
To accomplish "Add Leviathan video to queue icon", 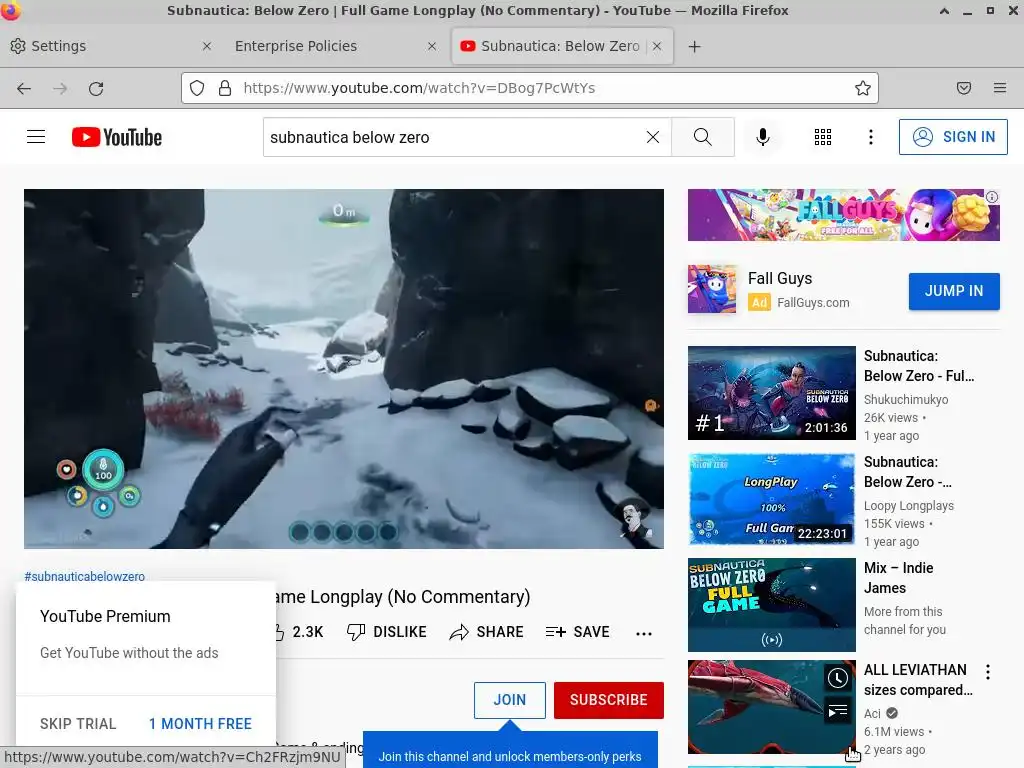I will (838, 711).
